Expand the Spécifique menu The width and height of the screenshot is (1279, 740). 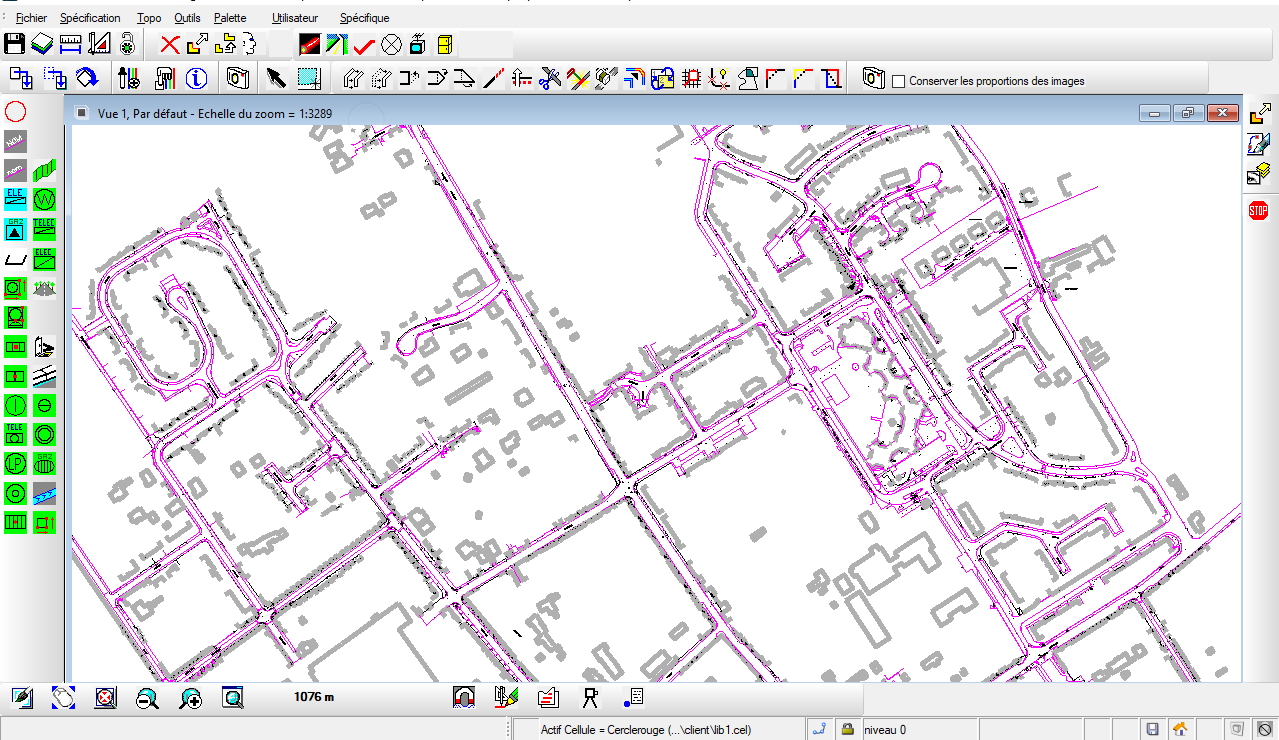point(364,18)
